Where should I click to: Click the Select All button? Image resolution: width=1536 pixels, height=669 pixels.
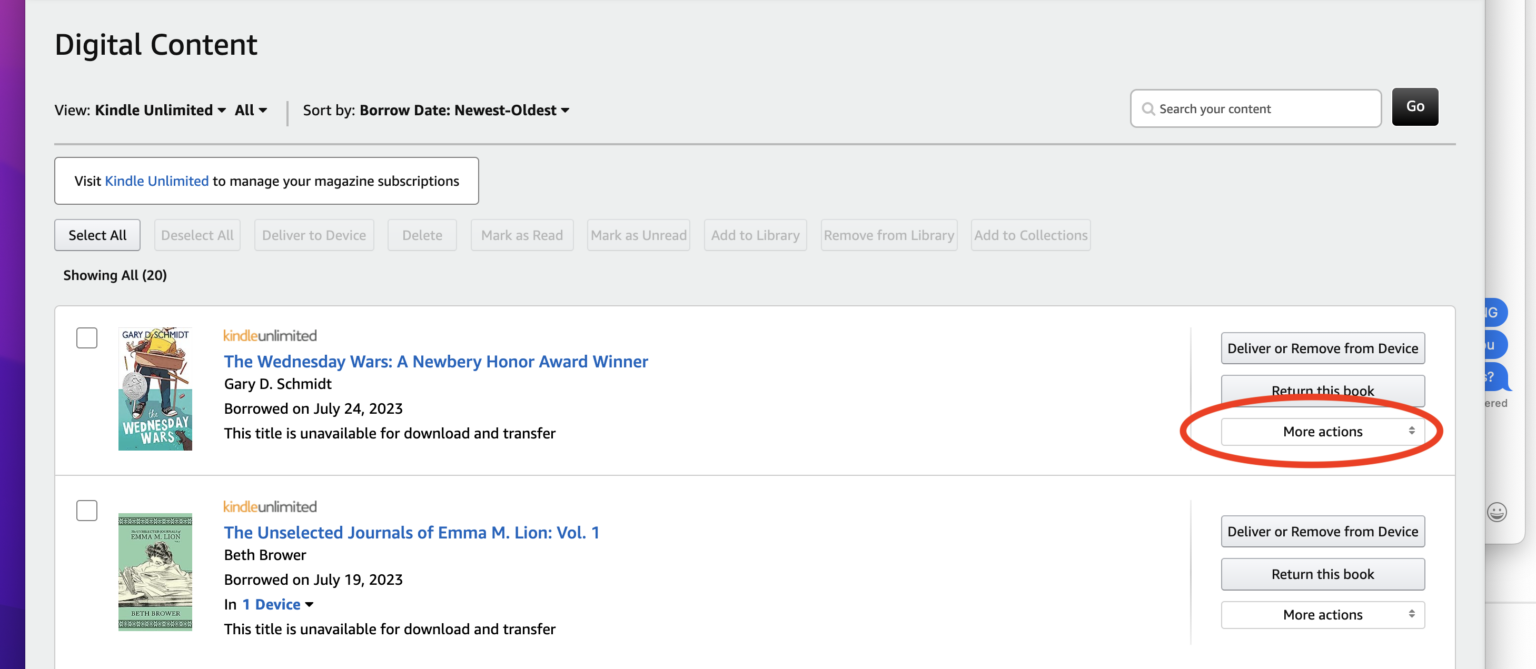97,235
